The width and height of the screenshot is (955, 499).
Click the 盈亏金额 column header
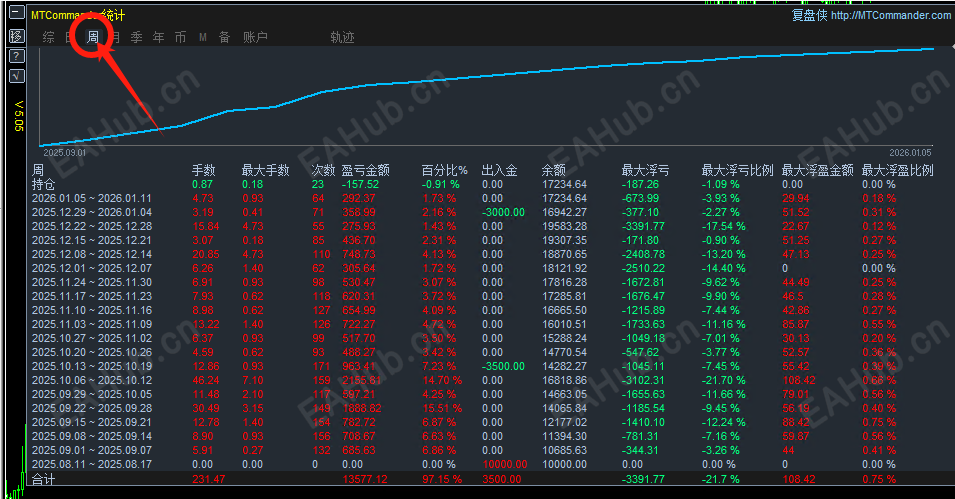click(x=365, y=171)
